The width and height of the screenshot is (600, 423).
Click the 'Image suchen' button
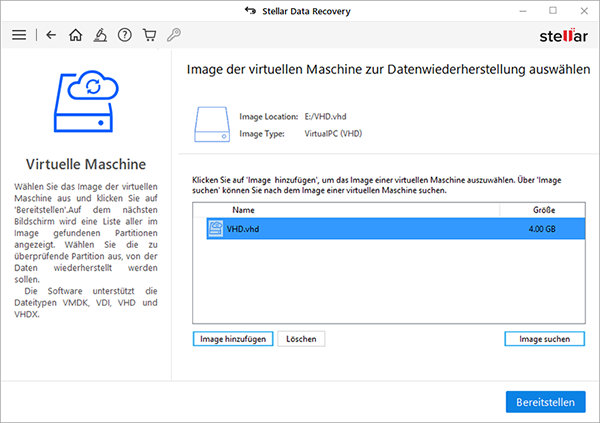point(545,339)
